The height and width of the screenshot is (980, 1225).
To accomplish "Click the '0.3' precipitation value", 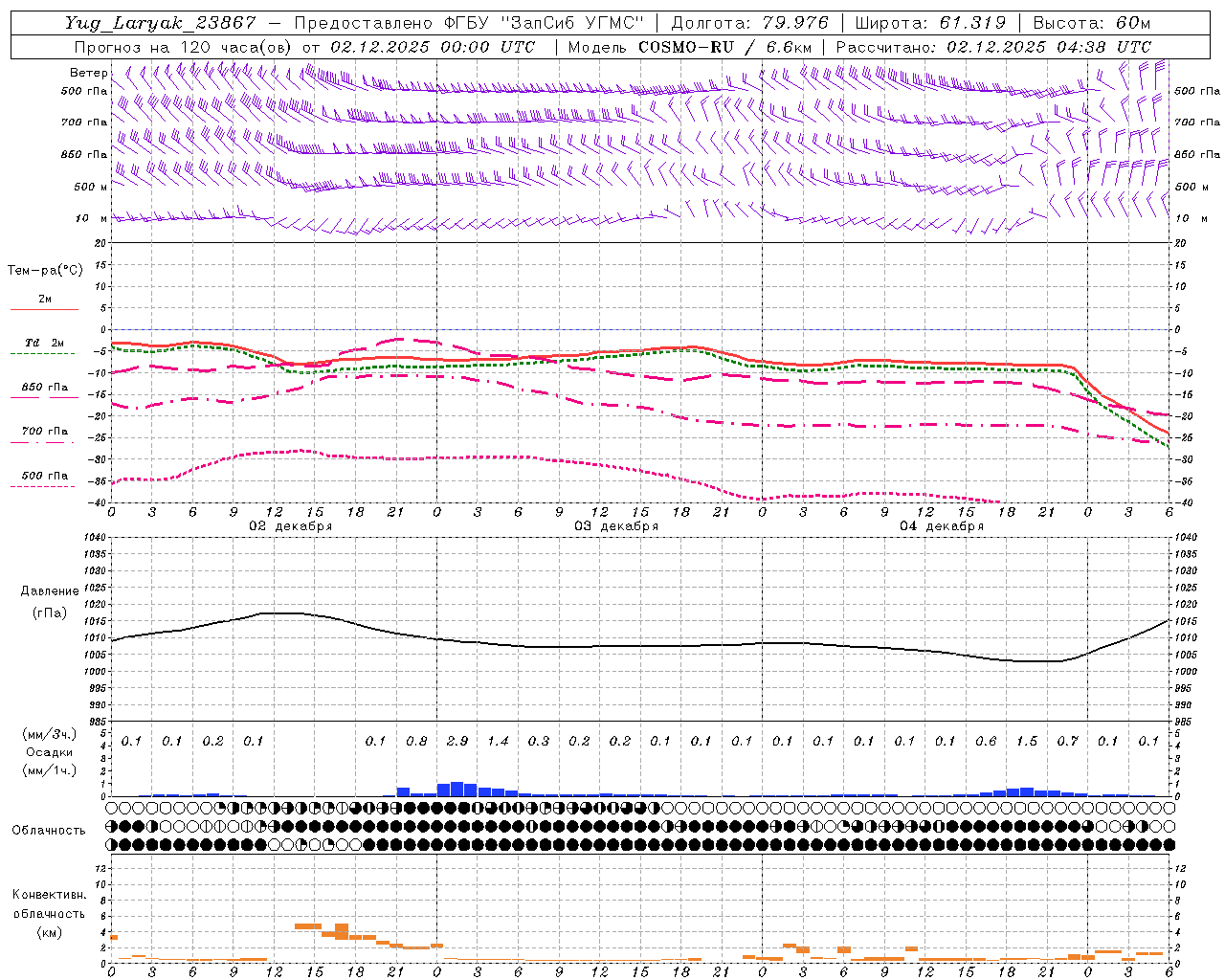I will tap(539, 741).
